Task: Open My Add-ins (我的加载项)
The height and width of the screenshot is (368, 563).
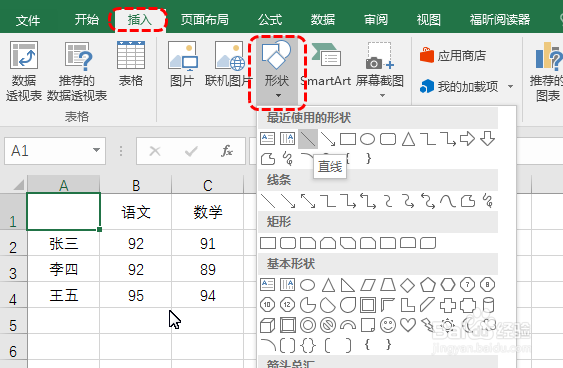Action: pyautogui.click(x=459, y=86)
